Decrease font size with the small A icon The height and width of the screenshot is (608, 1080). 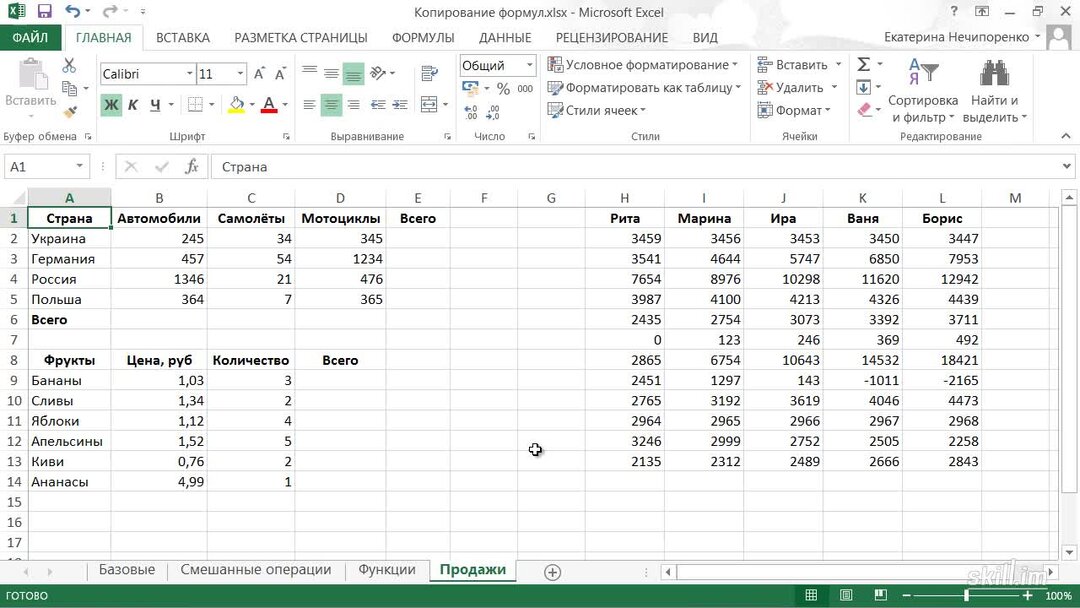[280, 74]
